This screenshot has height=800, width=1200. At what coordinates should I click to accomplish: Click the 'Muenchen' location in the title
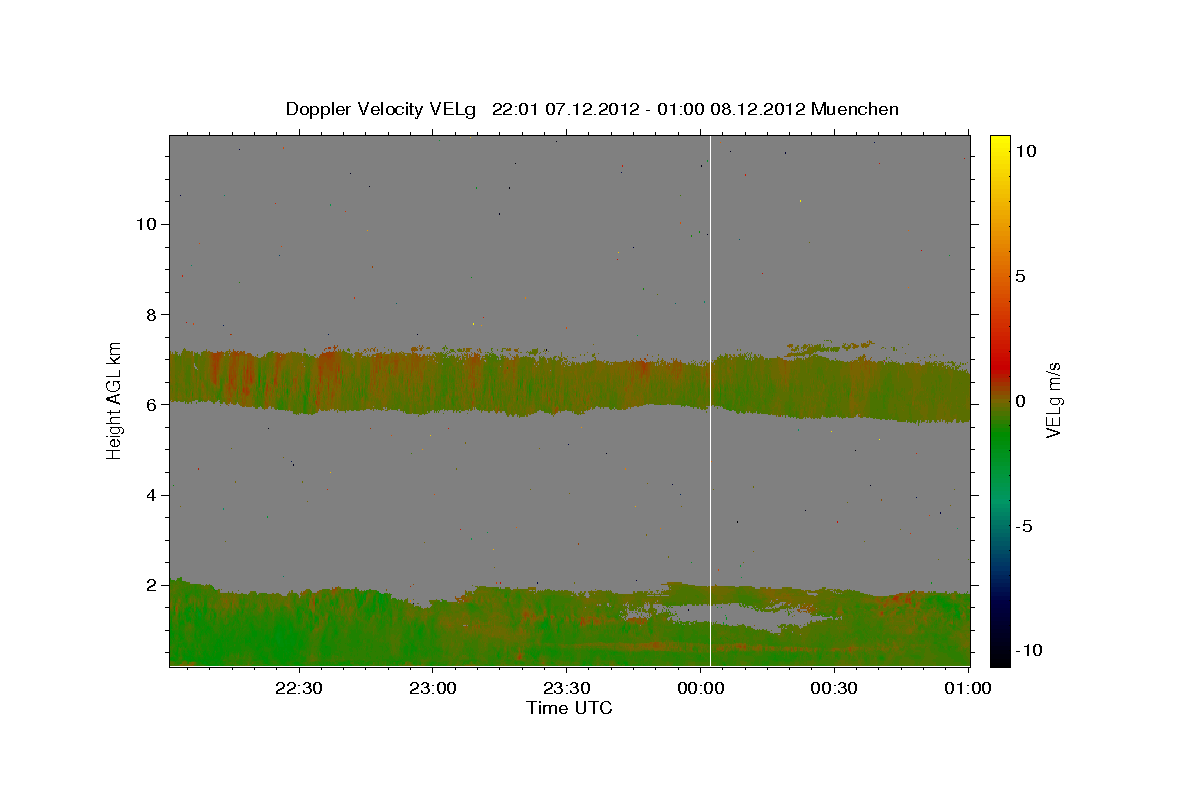(855, 109)
